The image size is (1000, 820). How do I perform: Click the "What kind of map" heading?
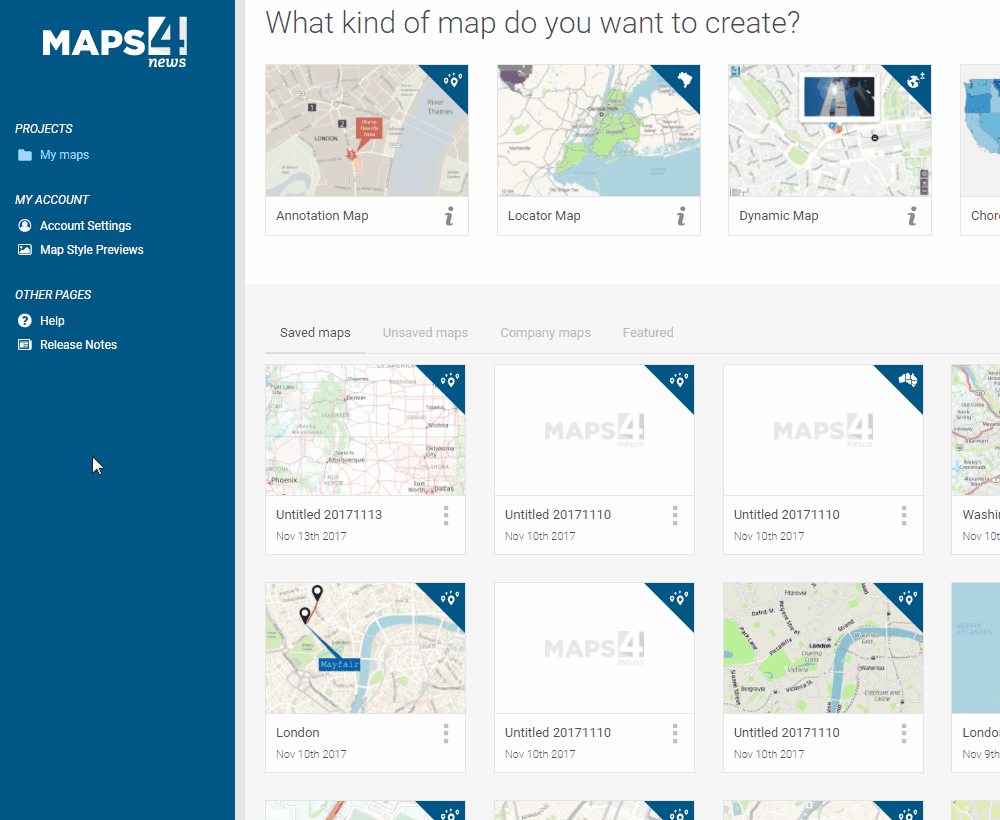tap(533, 23)
